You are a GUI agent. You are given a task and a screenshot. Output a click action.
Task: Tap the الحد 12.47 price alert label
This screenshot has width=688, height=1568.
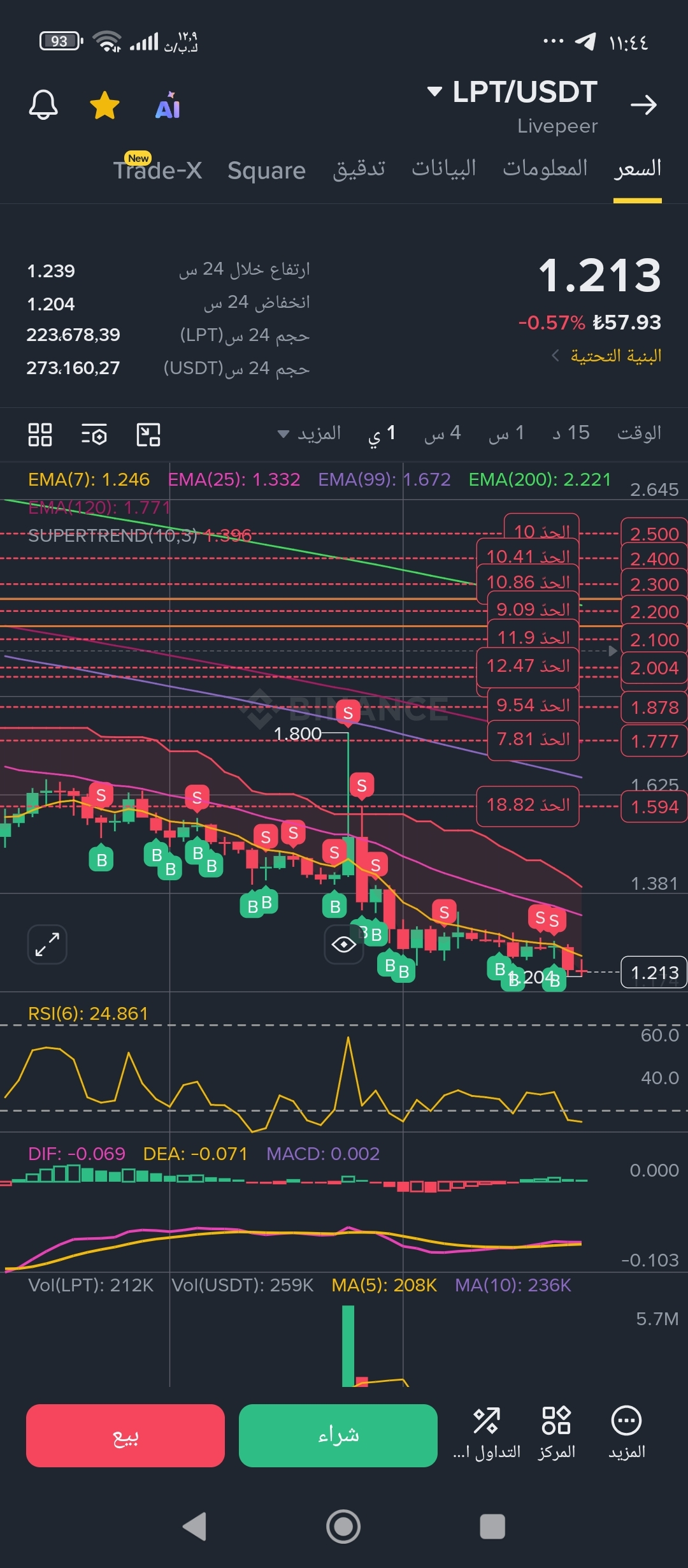pos(527,666)
